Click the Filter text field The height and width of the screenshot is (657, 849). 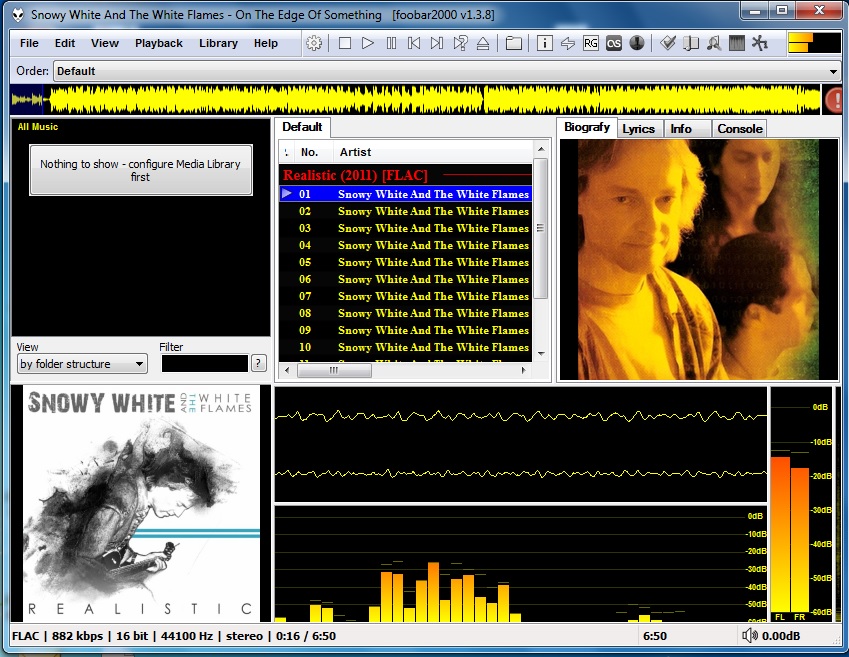[x=205, y=363]
